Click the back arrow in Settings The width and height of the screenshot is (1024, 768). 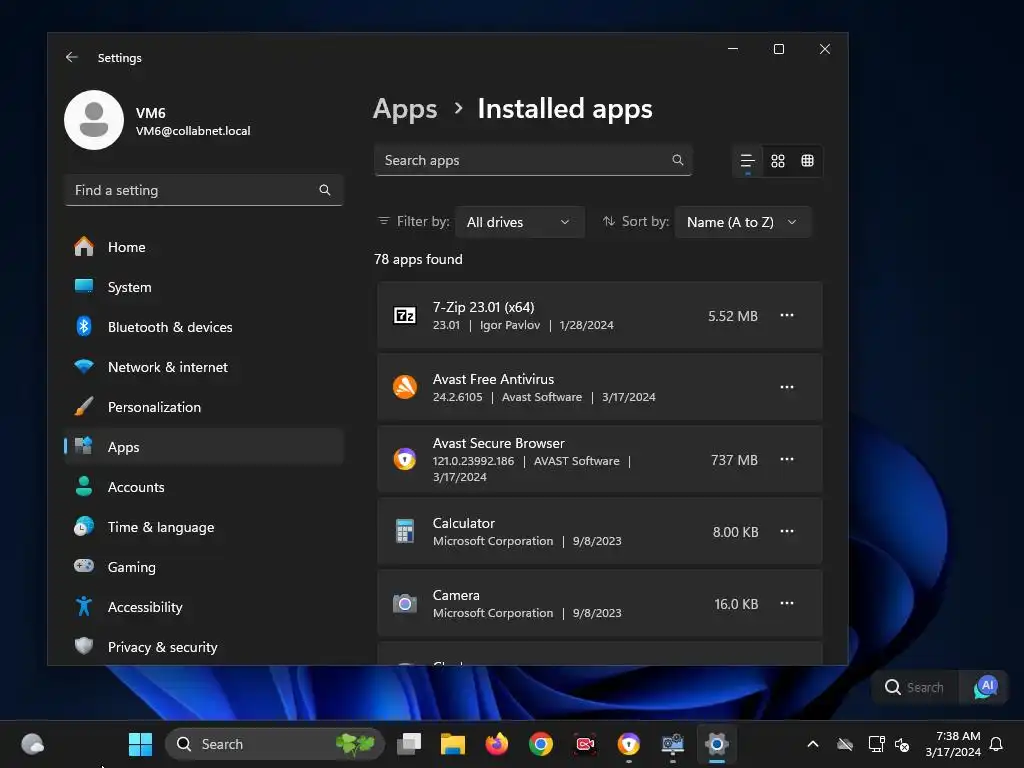tap(71, 57)
